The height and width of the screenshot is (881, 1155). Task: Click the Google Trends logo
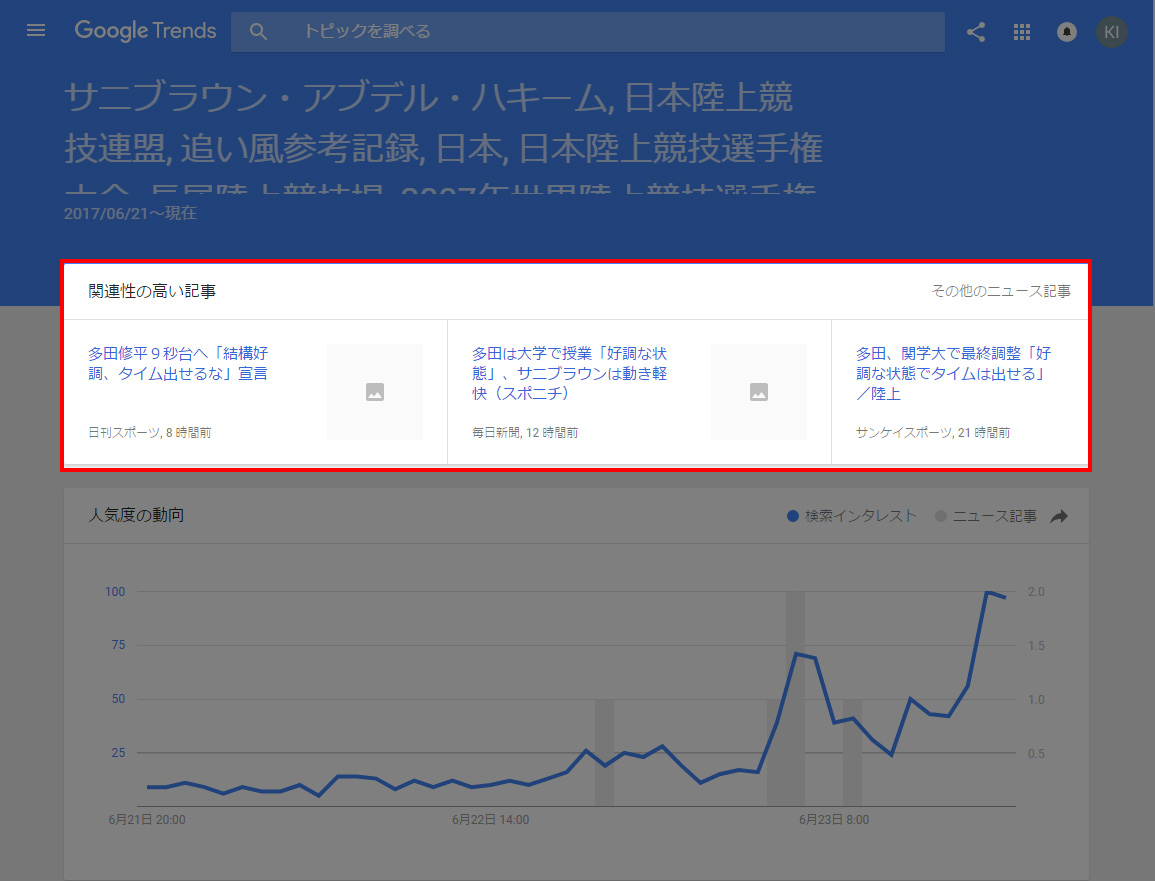pyautogui.click(x=145, y=31)
